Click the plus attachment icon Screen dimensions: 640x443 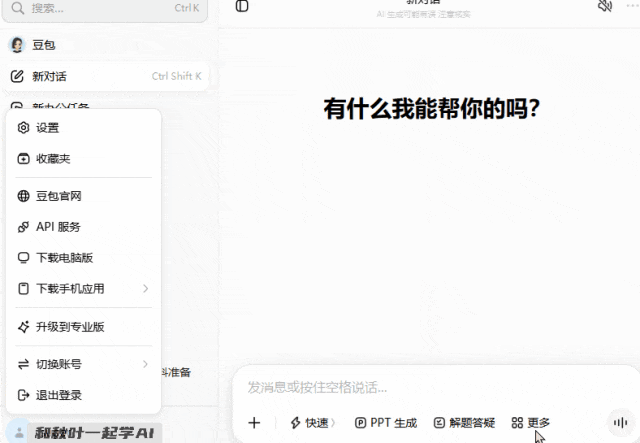[x=254, y=423]
